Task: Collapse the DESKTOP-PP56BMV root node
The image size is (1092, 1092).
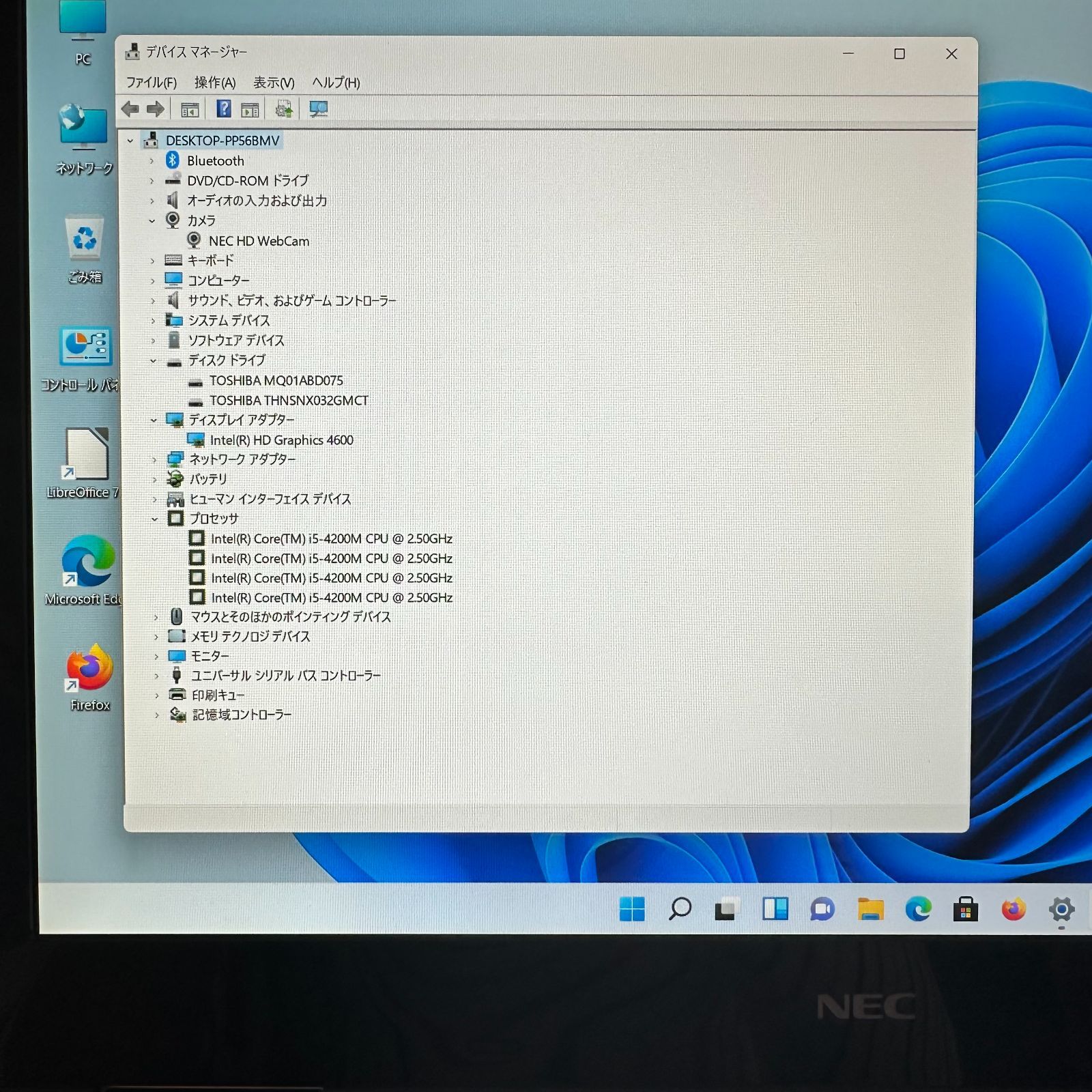Action: pos(130,141)
